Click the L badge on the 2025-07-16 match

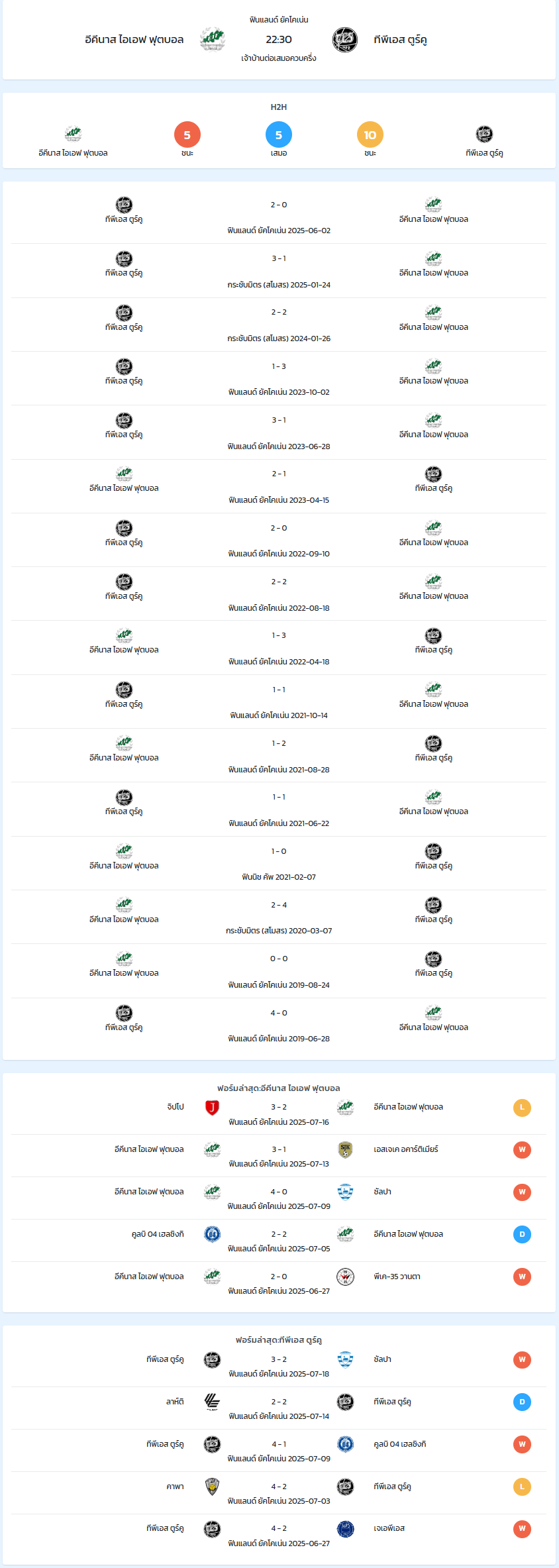522,1108
